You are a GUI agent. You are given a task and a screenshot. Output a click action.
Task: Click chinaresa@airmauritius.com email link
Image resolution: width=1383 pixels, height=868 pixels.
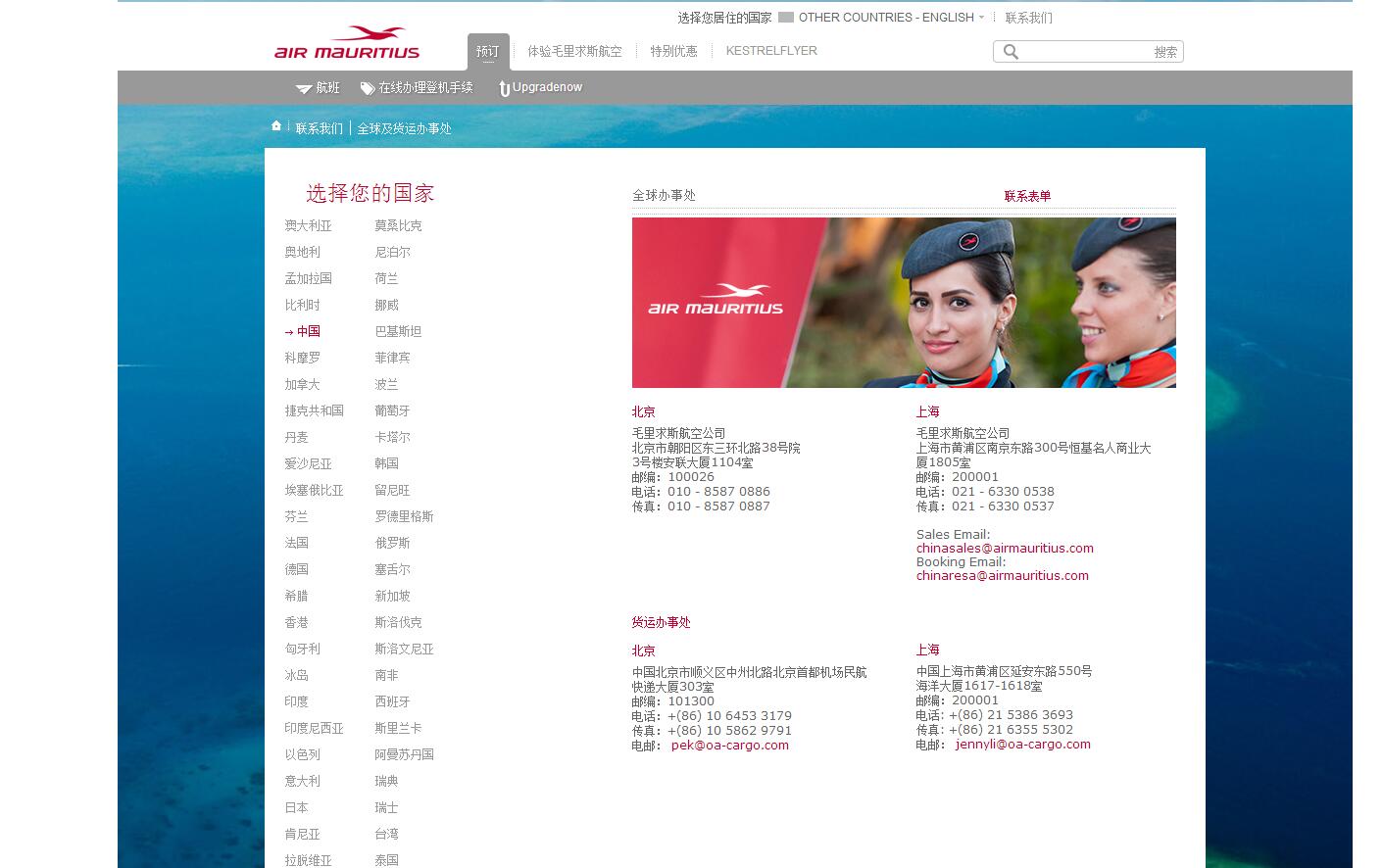[x=1003, y=576]
